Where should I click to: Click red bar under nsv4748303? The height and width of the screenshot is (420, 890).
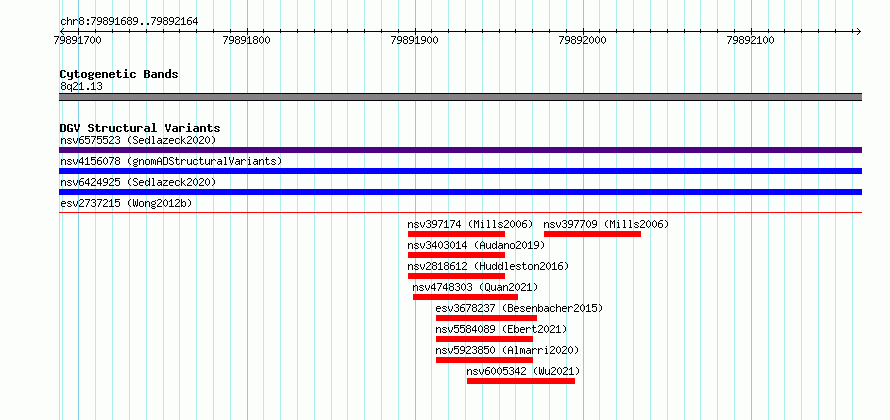tap(465, 297)
